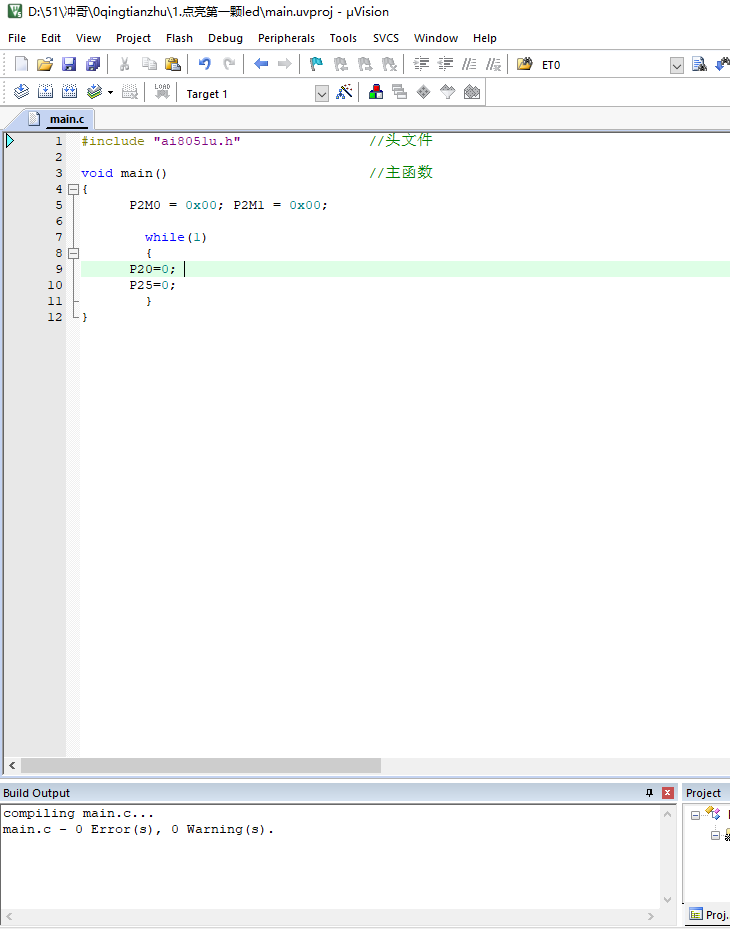Open Manage Multi-Project Workspace icon

pyautogui.click(x=400, y=92)
